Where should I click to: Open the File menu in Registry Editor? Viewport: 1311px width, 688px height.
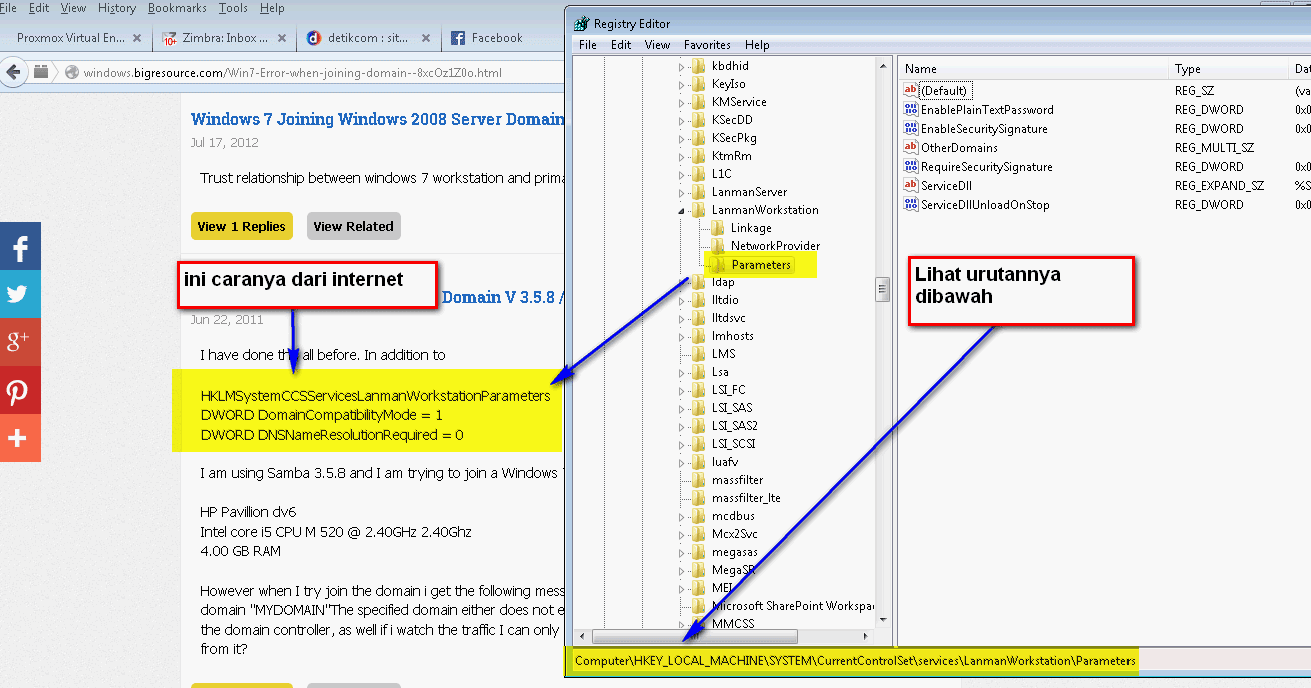[x=588, y=45]
